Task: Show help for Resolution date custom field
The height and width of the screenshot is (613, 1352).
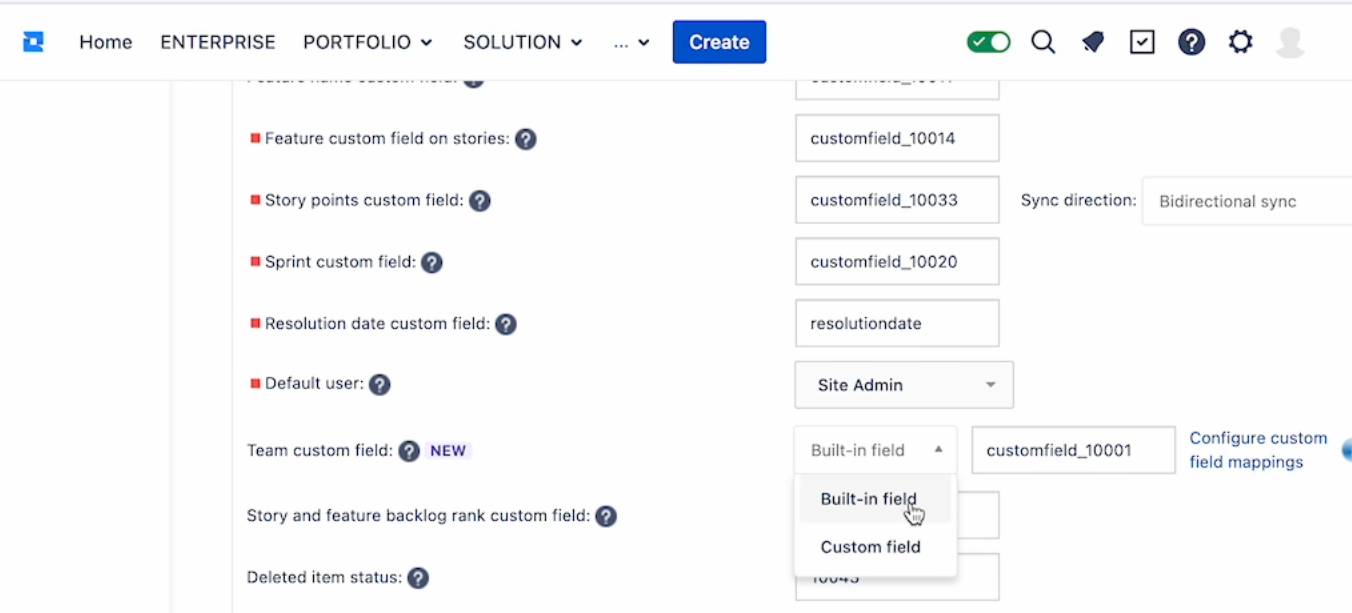Action: point(506,324)
